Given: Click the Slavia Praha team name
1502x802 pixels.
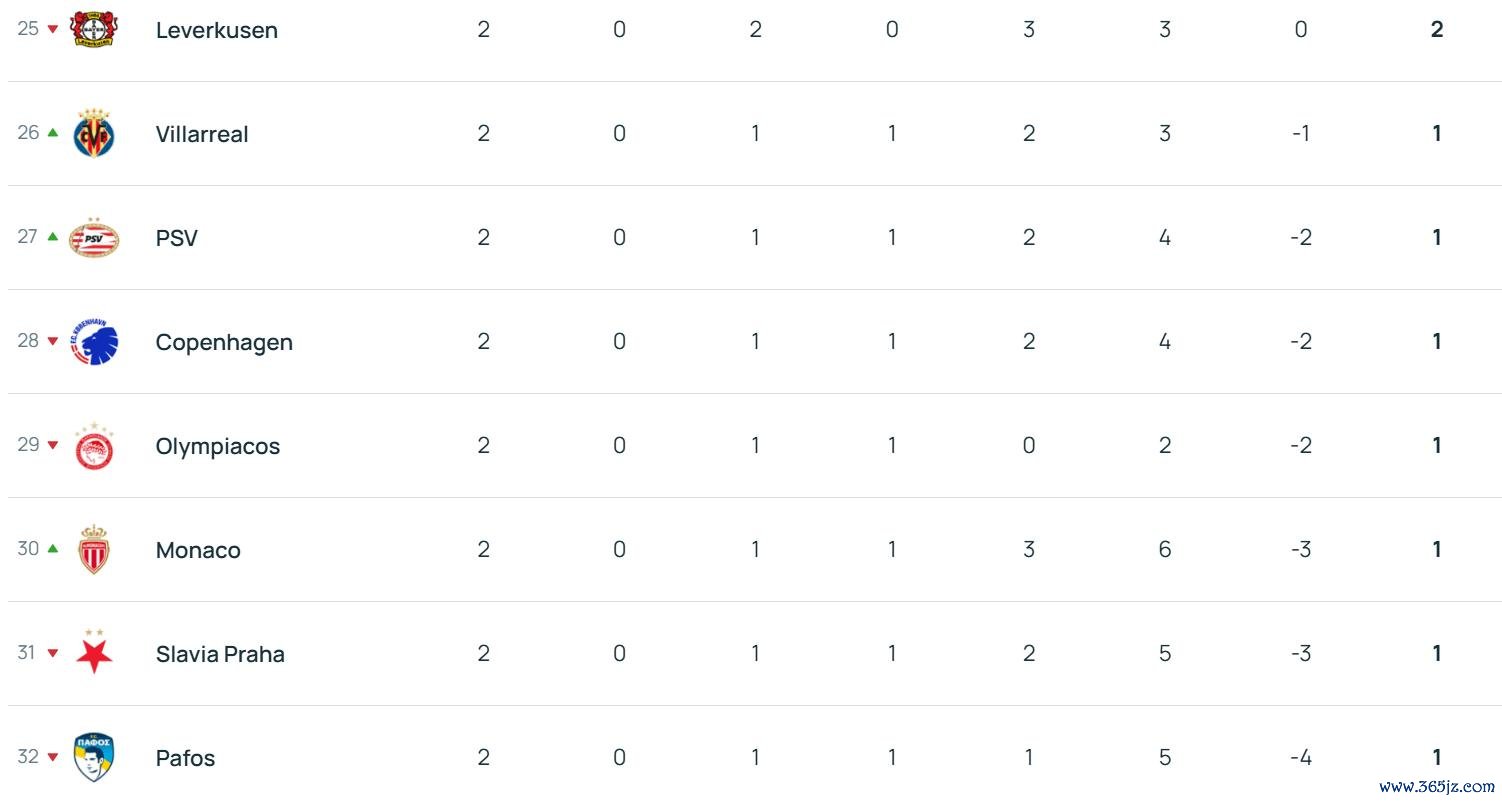Looking at the screenshot, I should (x=220, y=654).
